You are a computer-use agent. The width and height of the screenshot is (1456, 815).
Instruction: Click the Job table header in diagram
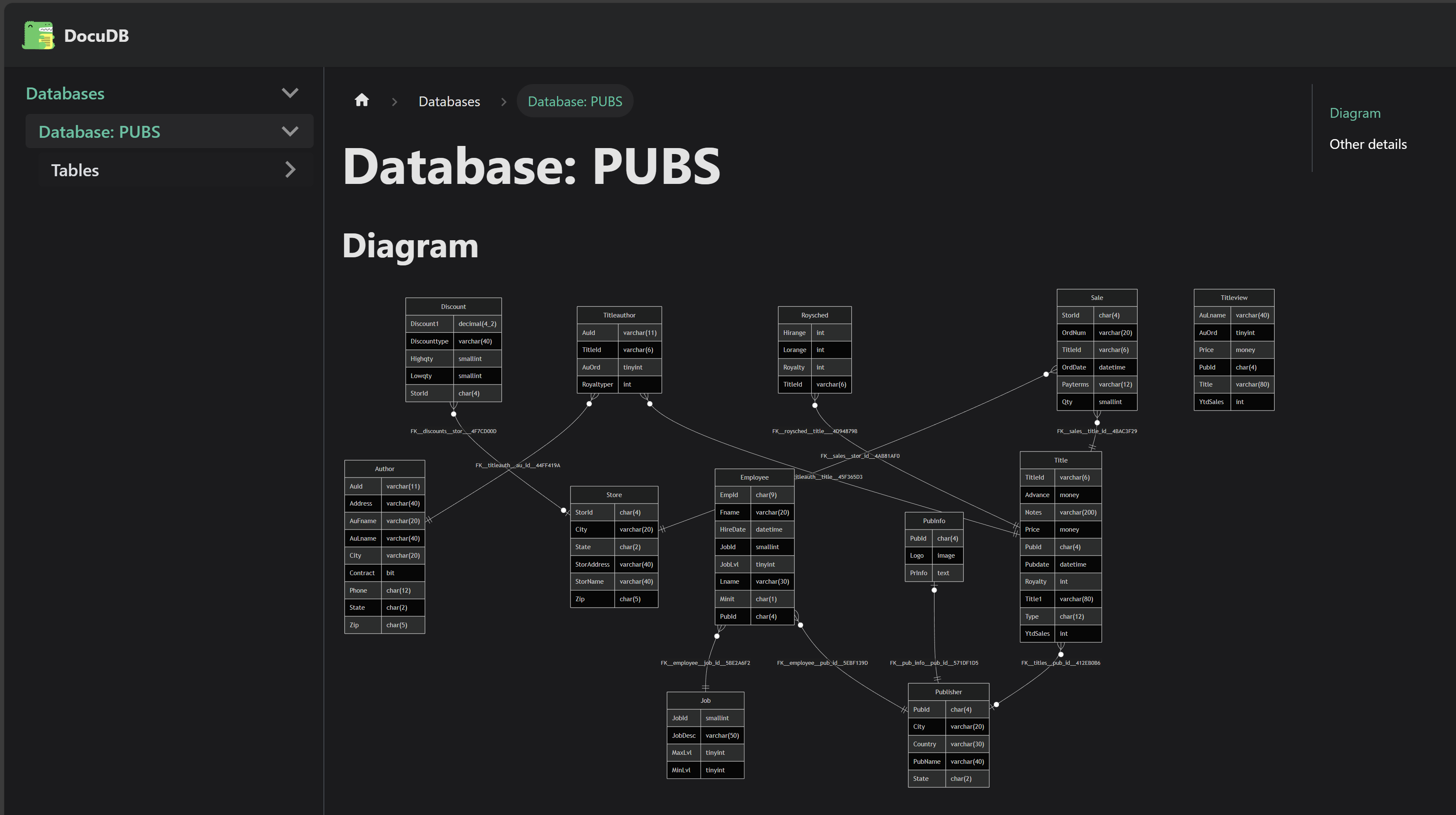705,700
